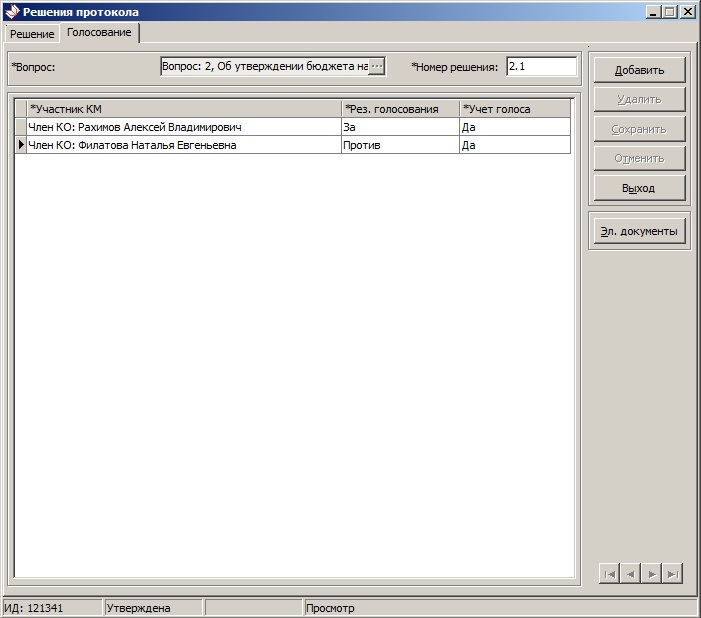Maximize the Решения протокола window
701x618 pixels.
[x=670, y=12]
